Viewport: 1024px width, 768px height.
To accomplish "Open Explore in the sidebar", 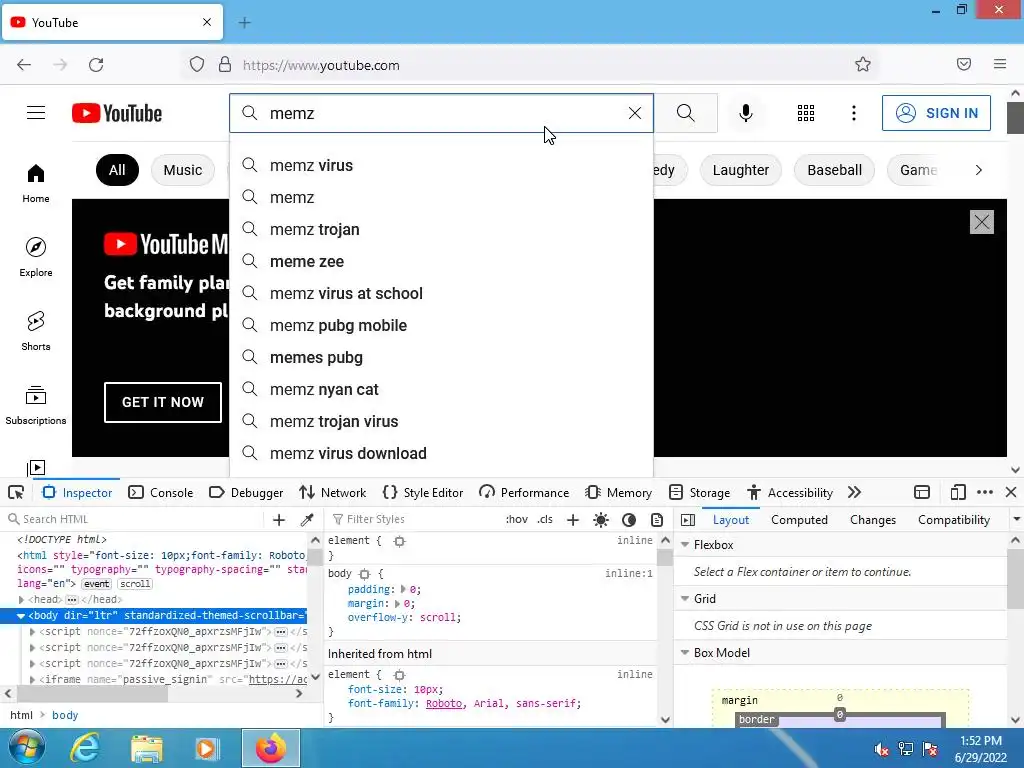I will (36, 257).
